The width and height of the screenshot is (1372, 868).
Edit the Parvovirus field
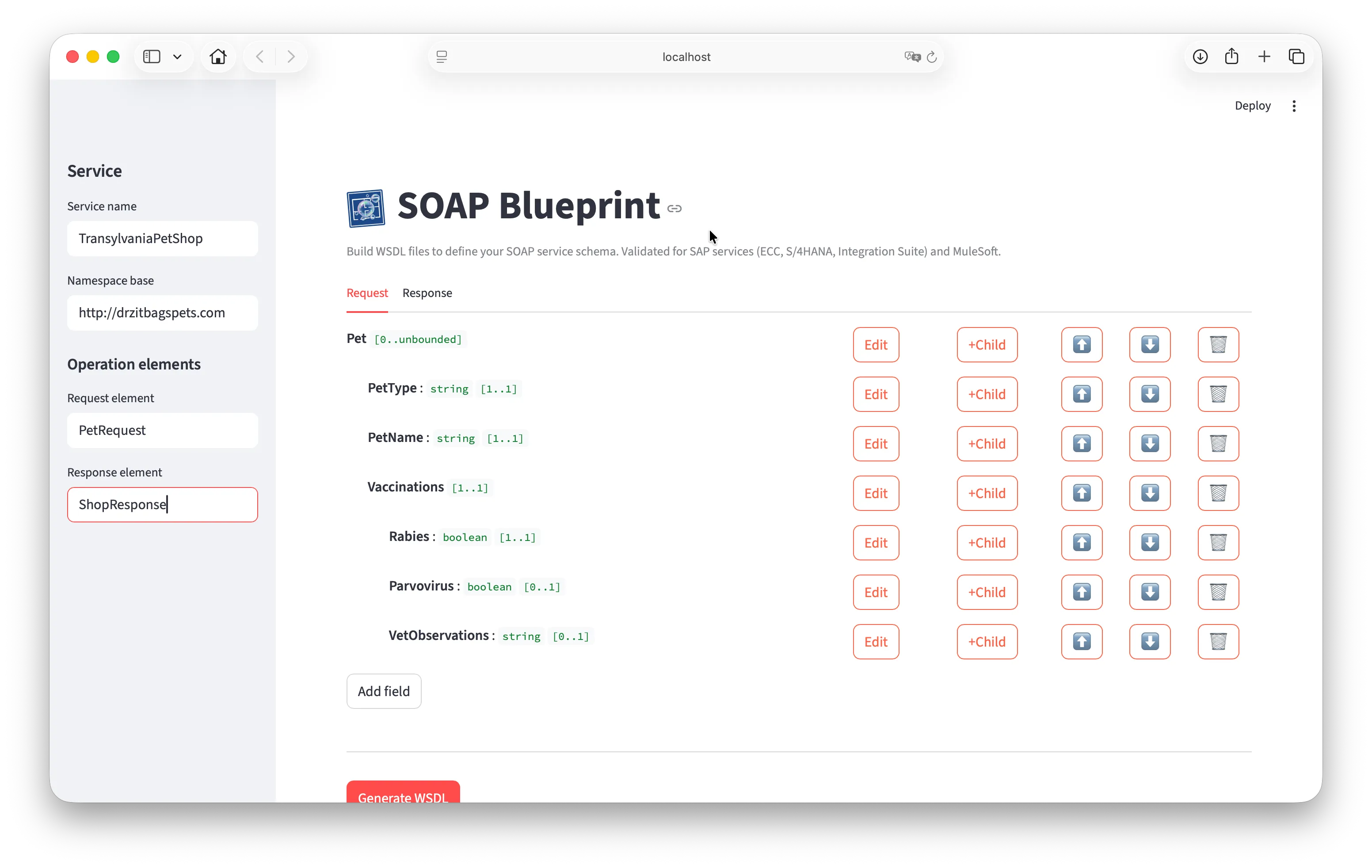[876, 592]
